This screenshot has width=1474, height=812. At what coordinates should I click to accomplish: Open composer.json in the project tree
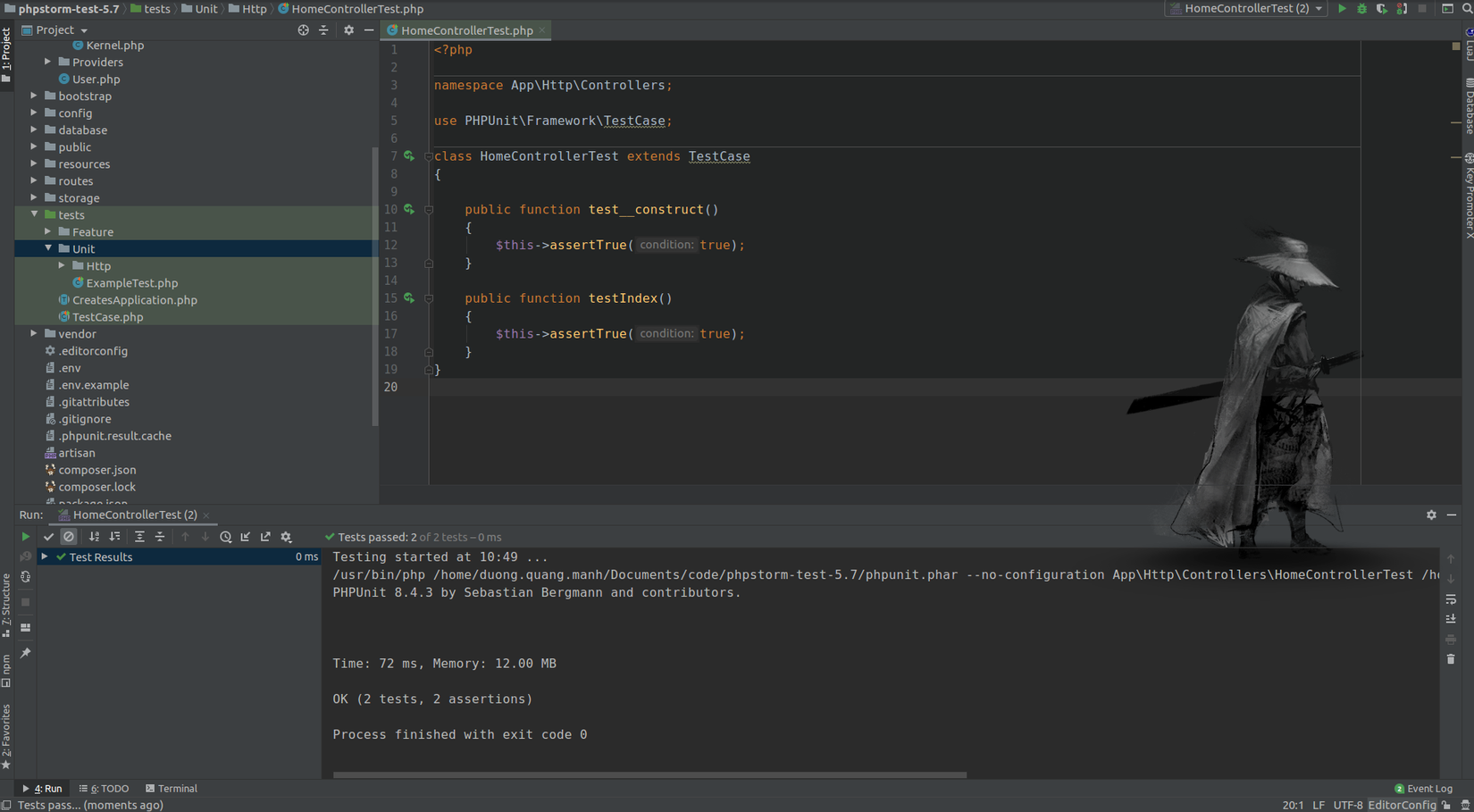96,470
